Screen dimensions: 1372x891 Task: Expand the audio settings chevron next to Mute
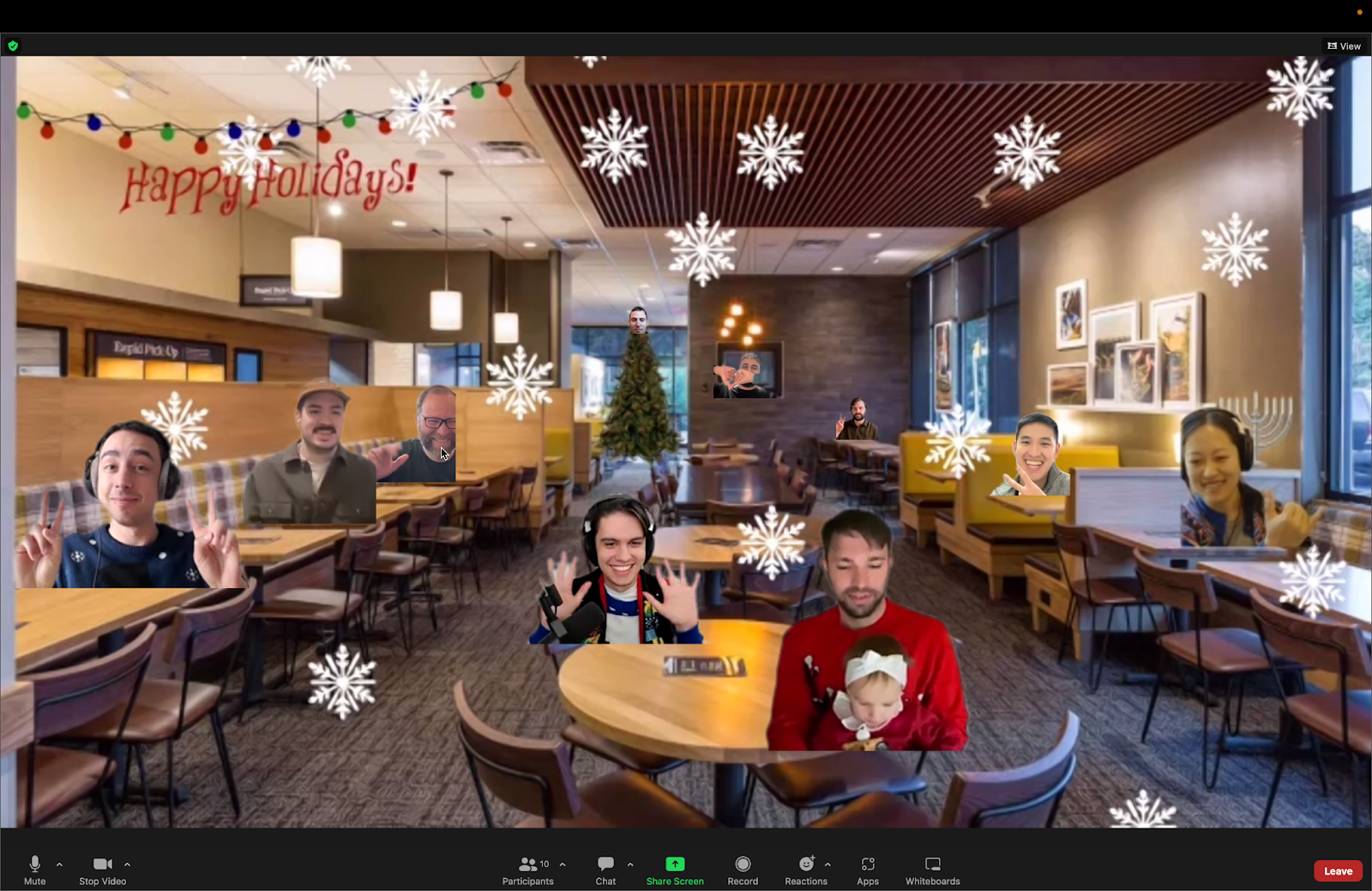coord(58,864)
